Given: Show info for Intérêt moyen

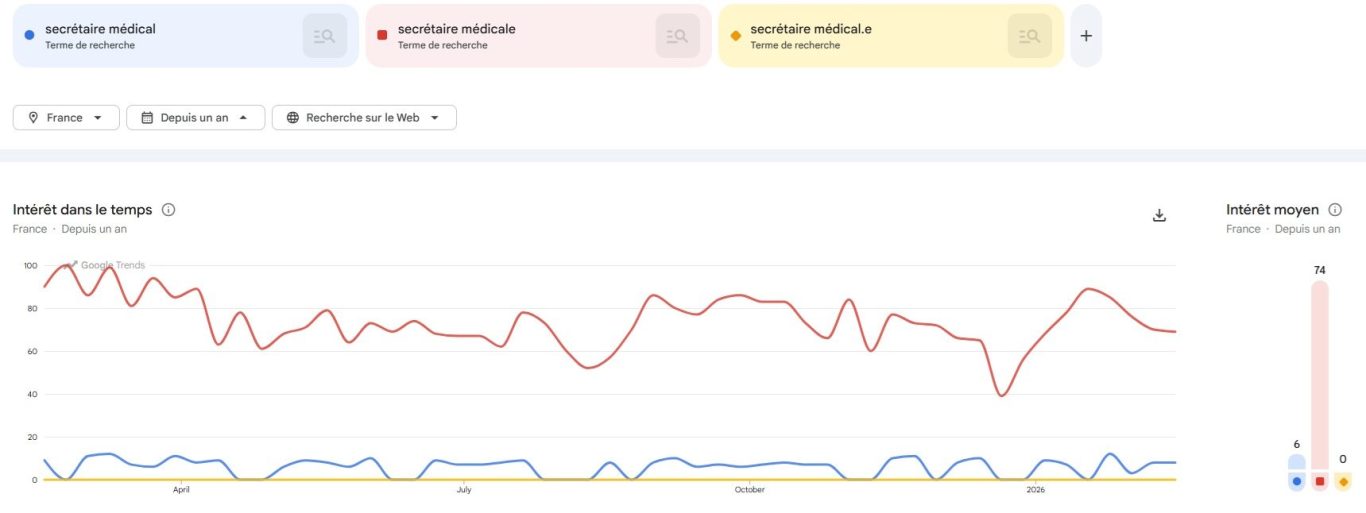Looking at the screenshot, I should pyautogui.click(x=1335, y=210).
